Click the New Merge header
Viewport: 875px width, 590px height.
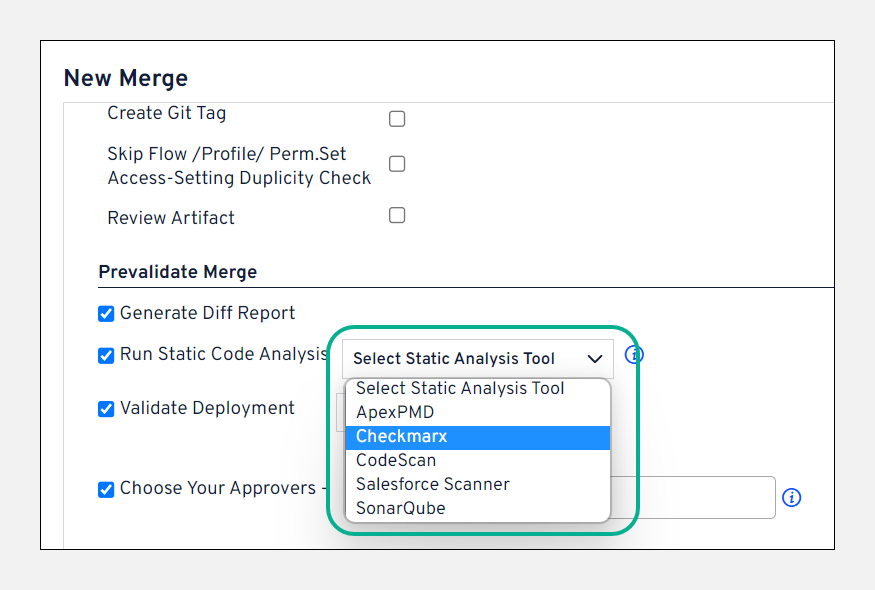125,78
